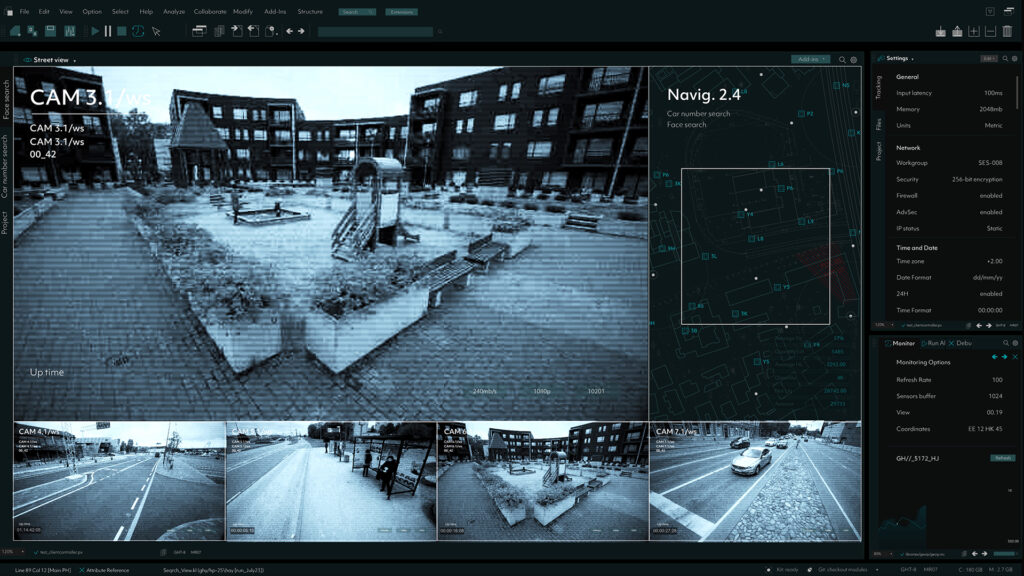Click the Refresh button in Monitor panel
Screen dimensions: 1024x576
pos(1002,457)
